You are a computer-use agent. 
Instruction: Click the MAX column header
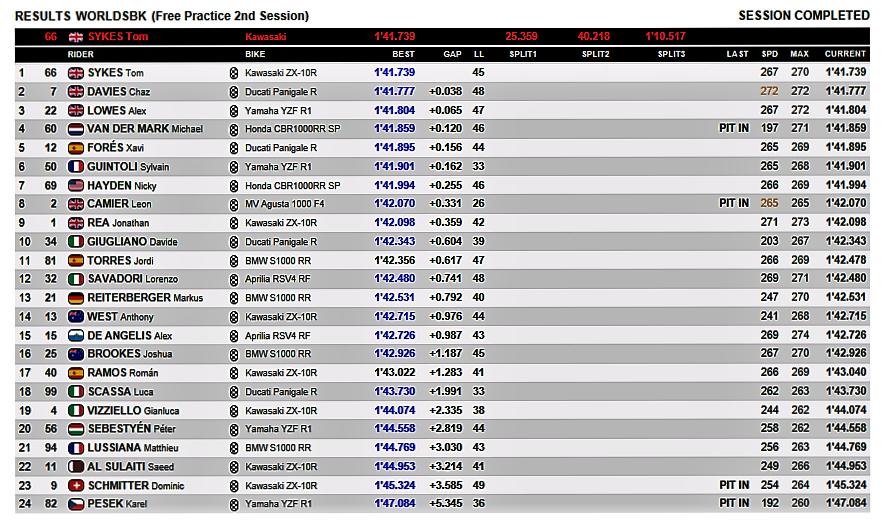799,55
